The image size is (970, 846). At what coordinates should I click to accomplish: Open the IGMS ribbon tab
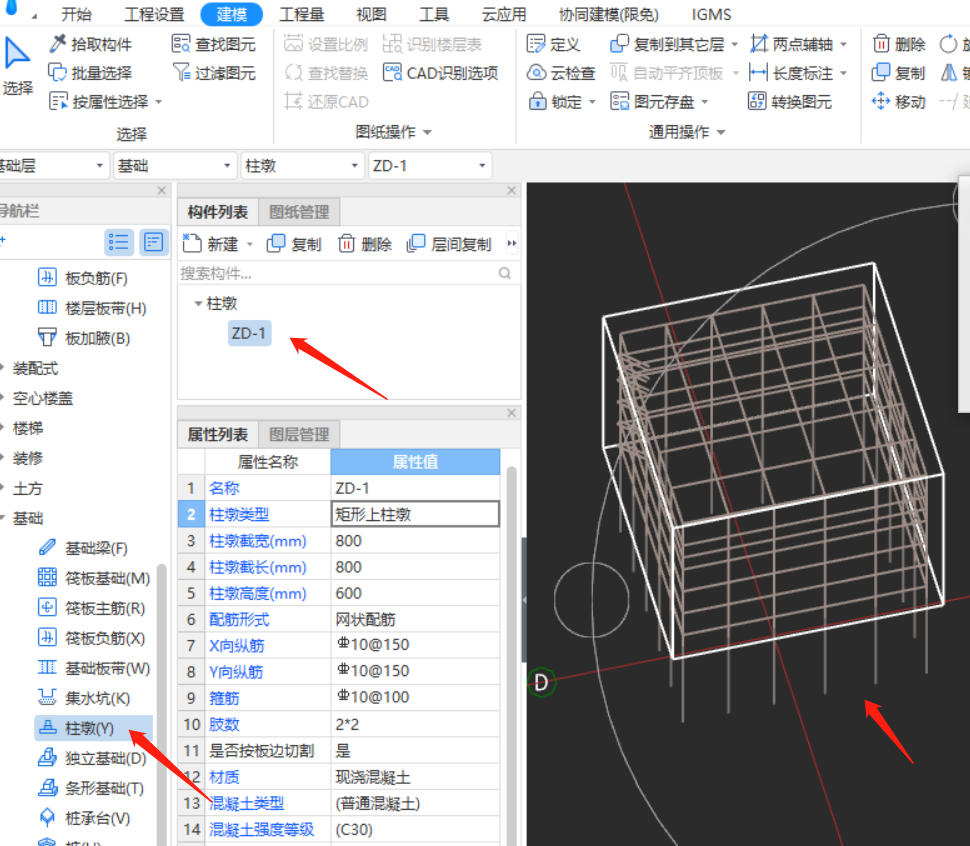click(x=711, y=14)
